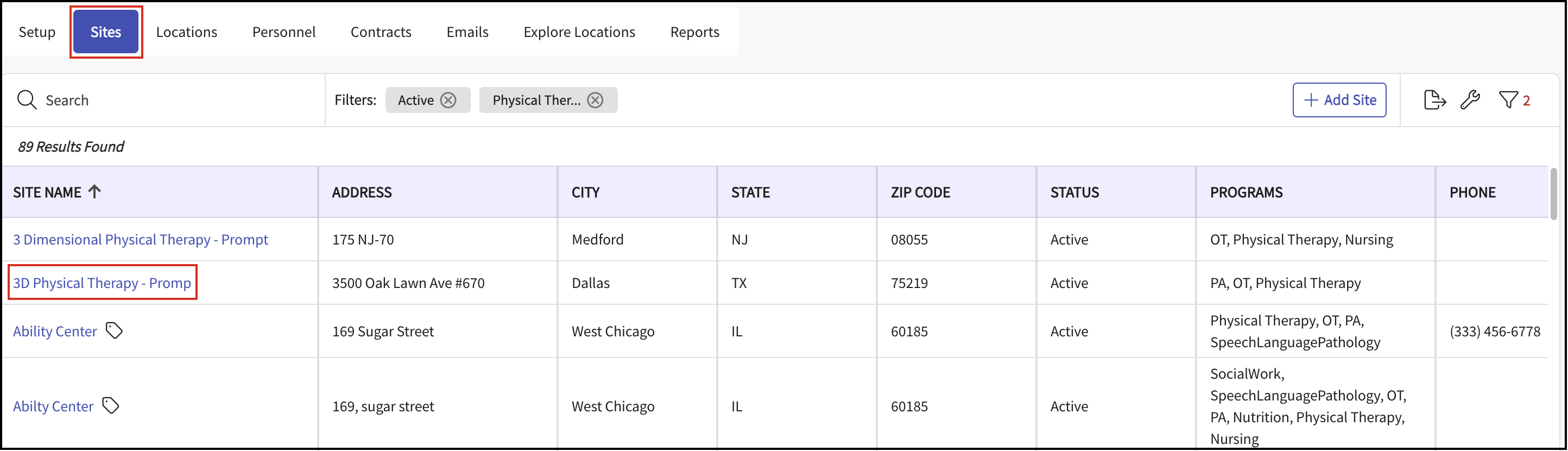Click the tag icon beside Abilty Center
Screen dimensions: 1568x451
click(x=111, y=406)
